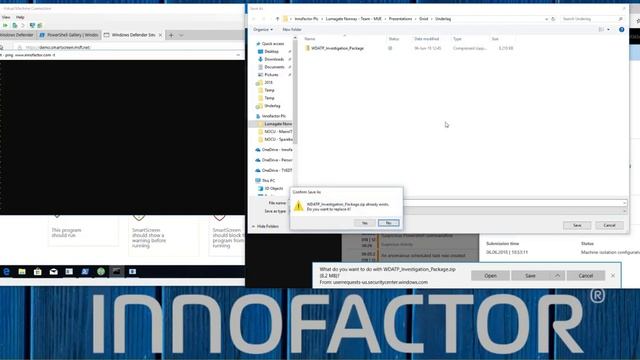Screen dimensions: 640x360
Task: Click the blue Help icon in Save As
Action: click(x=621, y=29)
